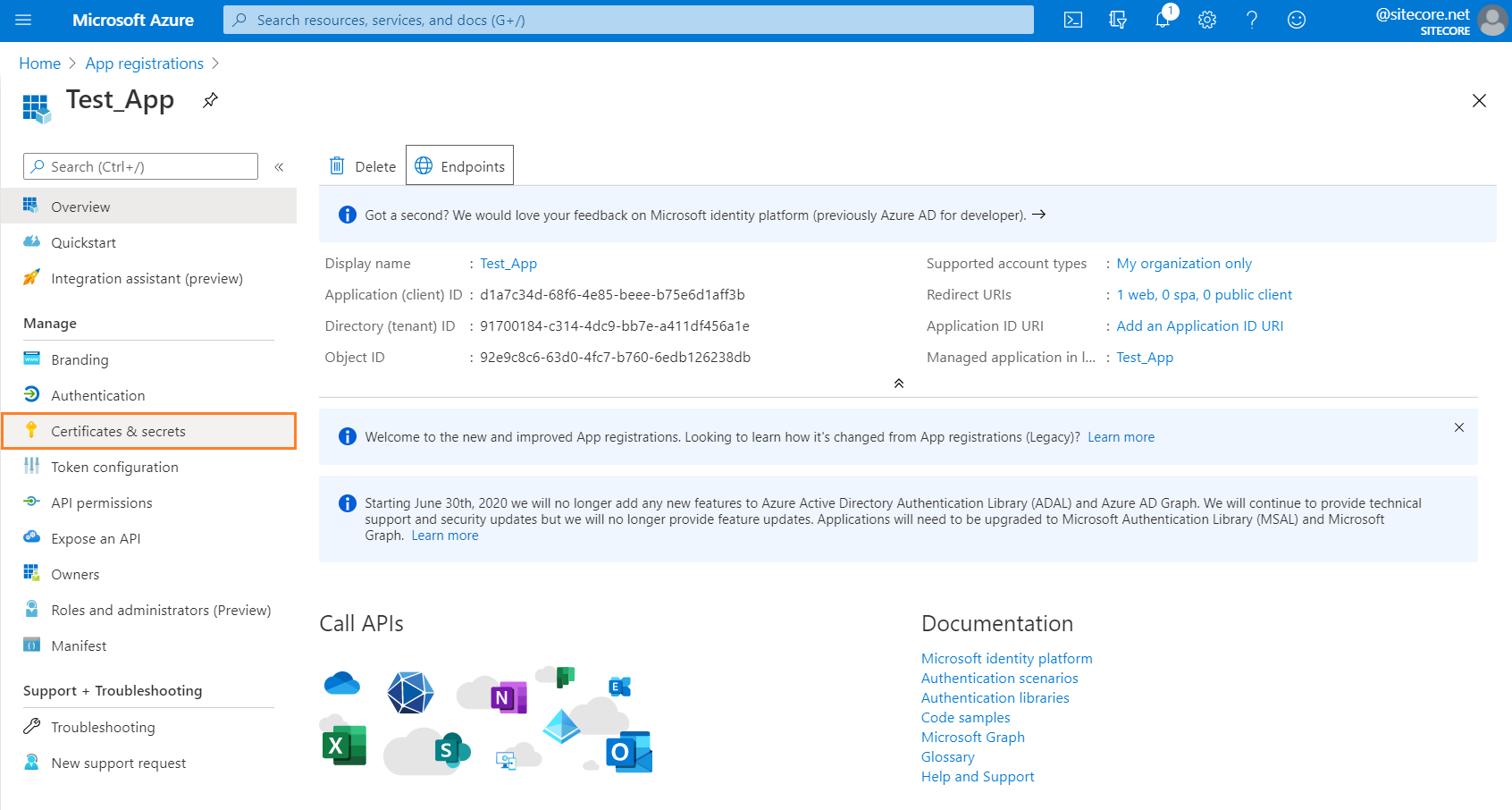
Task: Select the Application (client) ID value
Action: 612,294
